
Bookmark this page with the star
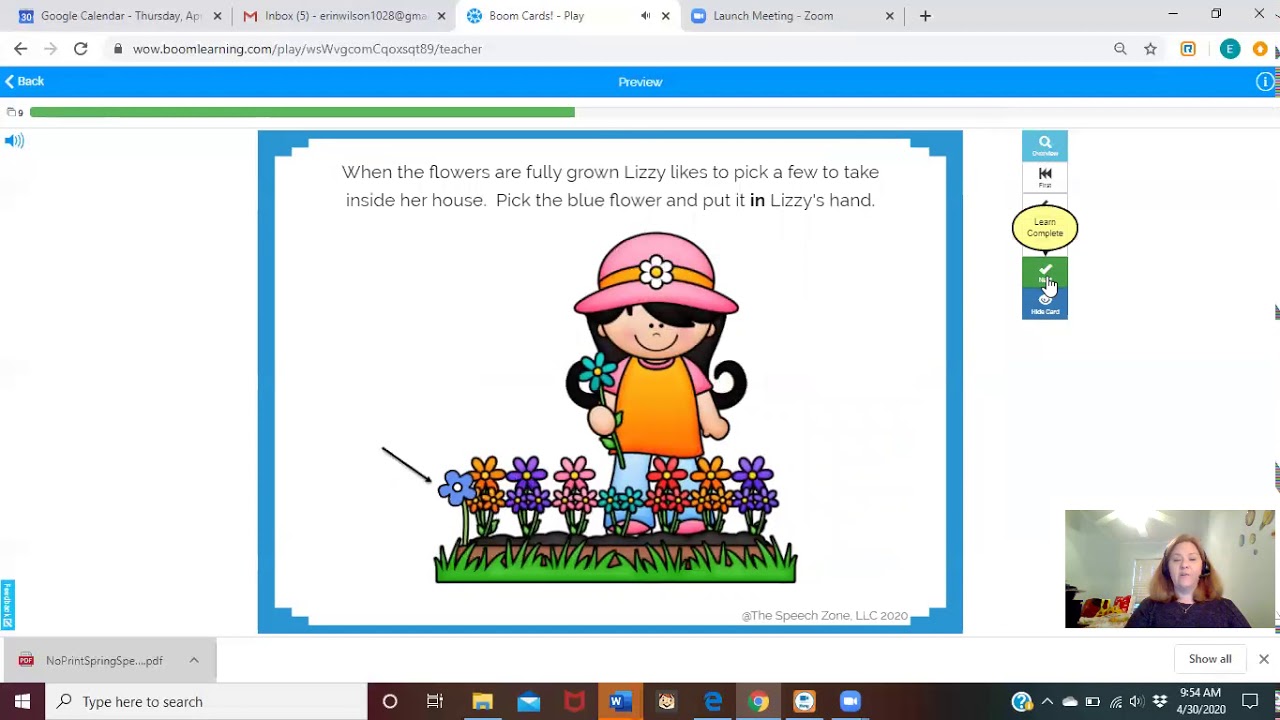(x=1151, y=49)
